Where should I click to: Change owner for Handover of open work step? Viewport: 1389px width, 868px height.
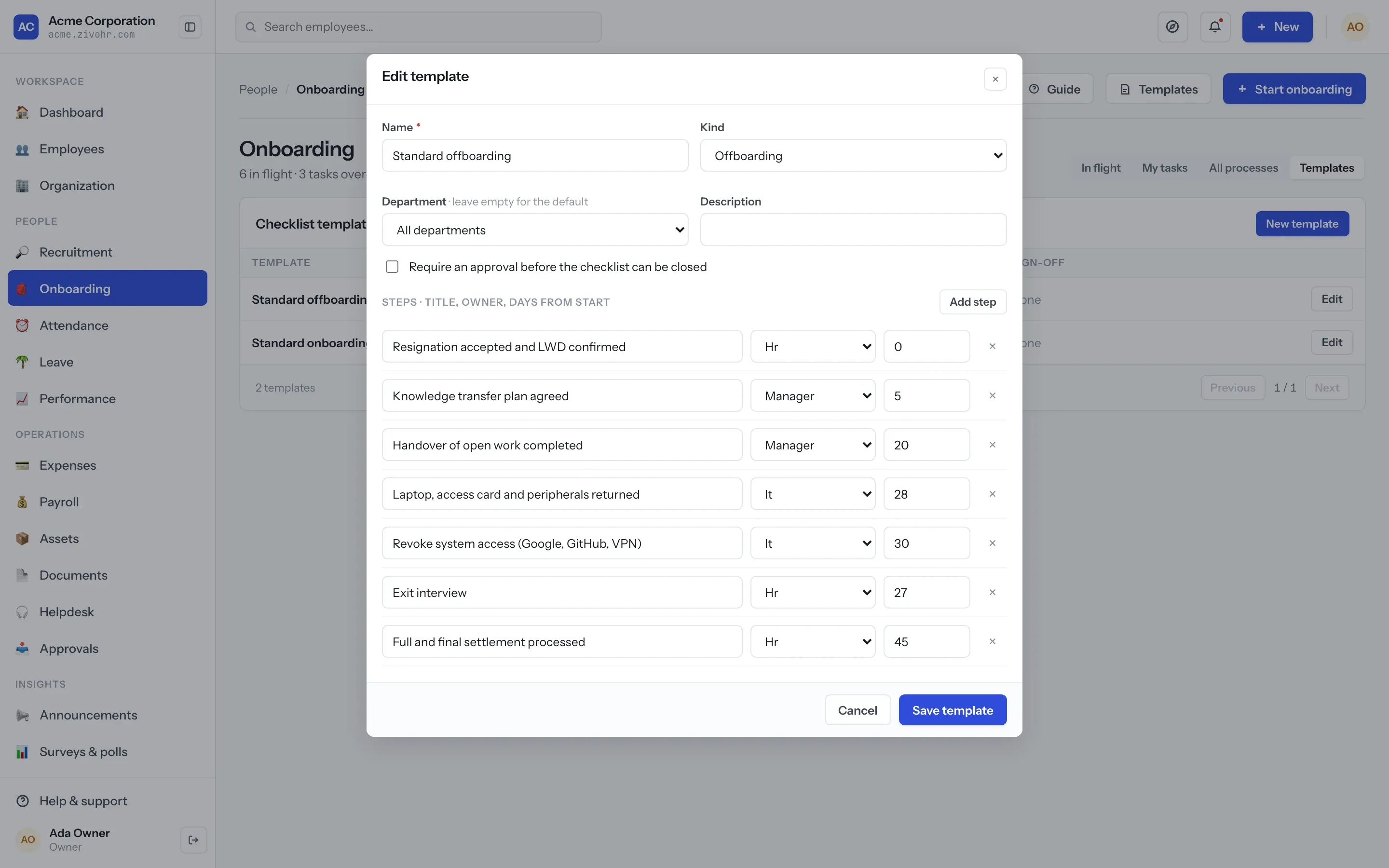pyautogui.click(x=813, y=445)
